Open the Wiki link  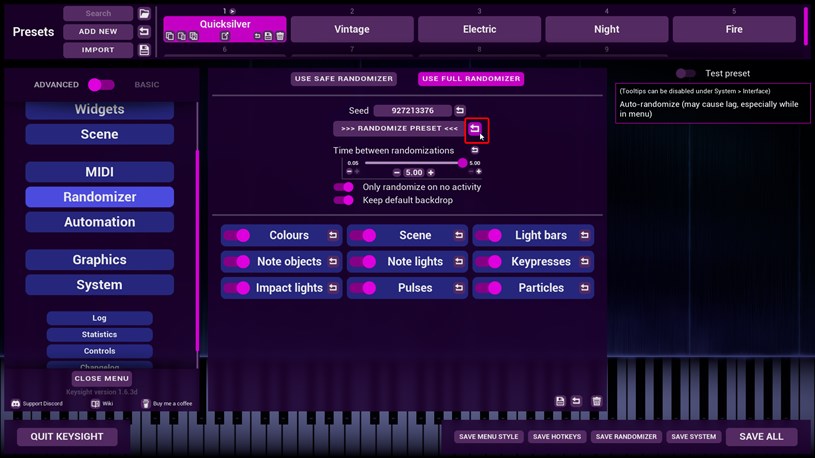[x=102, y=403]
